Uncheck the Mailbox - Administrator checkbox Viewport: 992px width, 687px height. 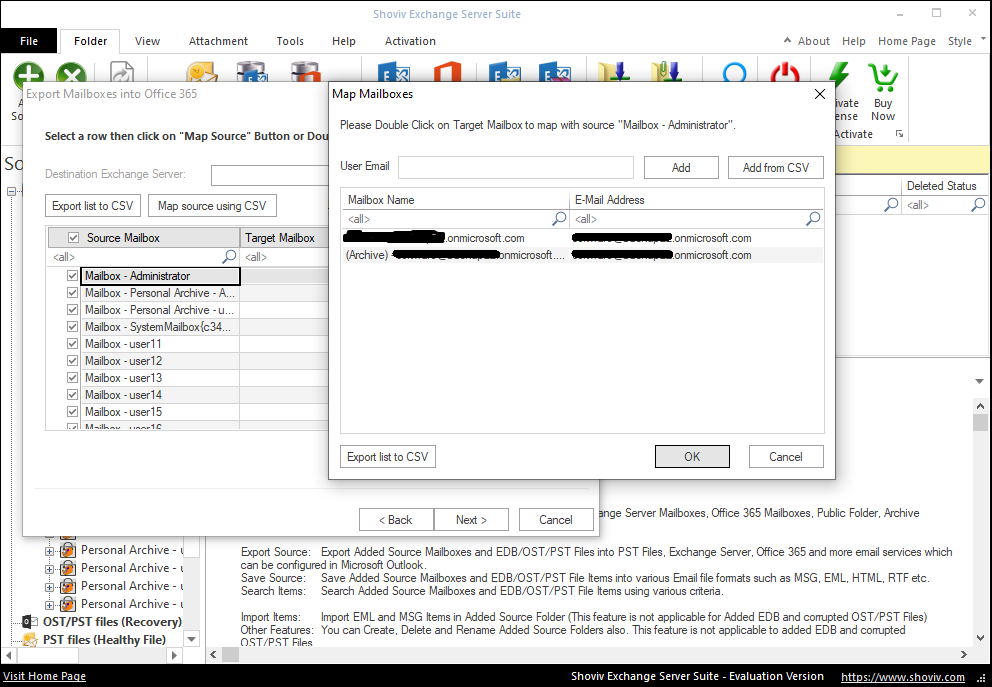pyautogui.click(x=72, y=276)
